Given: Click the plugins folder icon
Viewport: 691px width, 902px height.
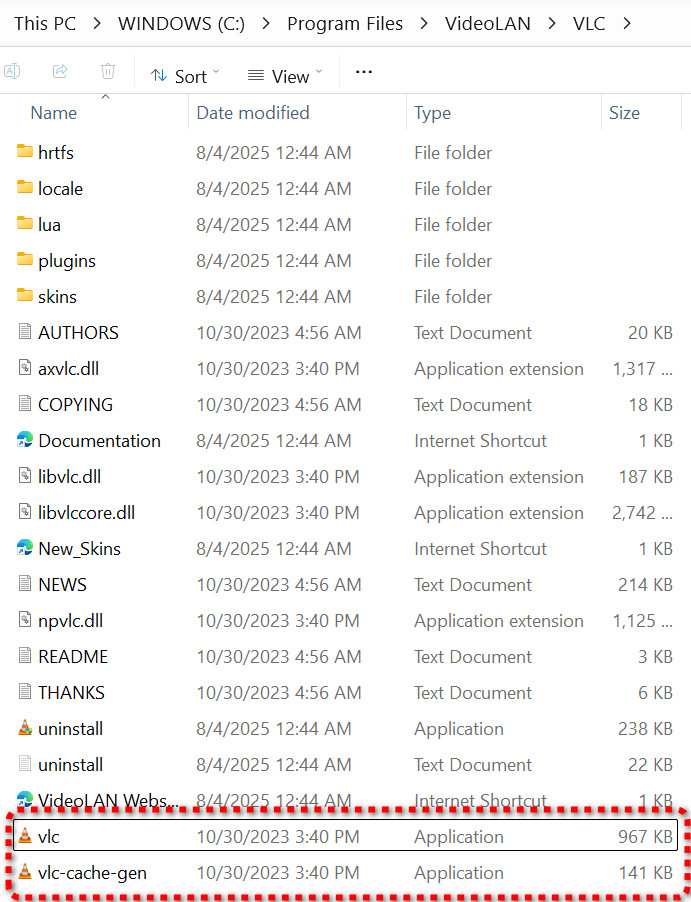Looking at the screenshot, I should pyautogui.click(x=25, y=260).
